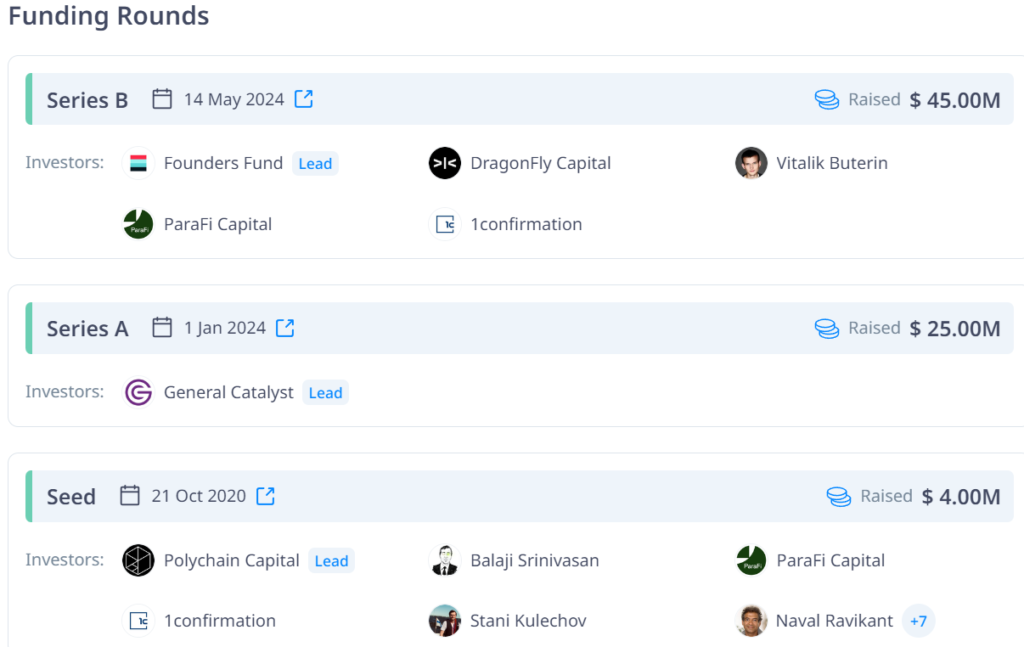Click the Founders Fund flag logo

[140, 163]
